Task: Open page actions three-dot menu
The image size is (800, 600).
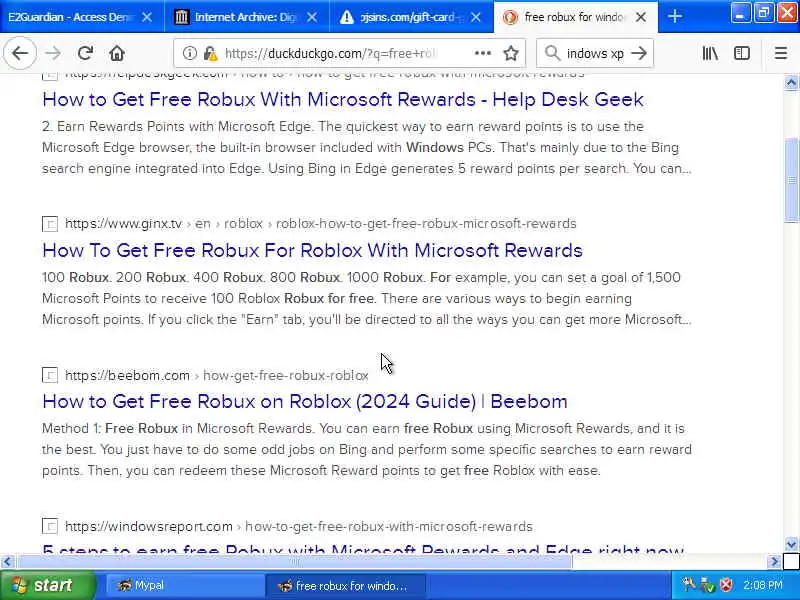Action: tap(483, 53)
